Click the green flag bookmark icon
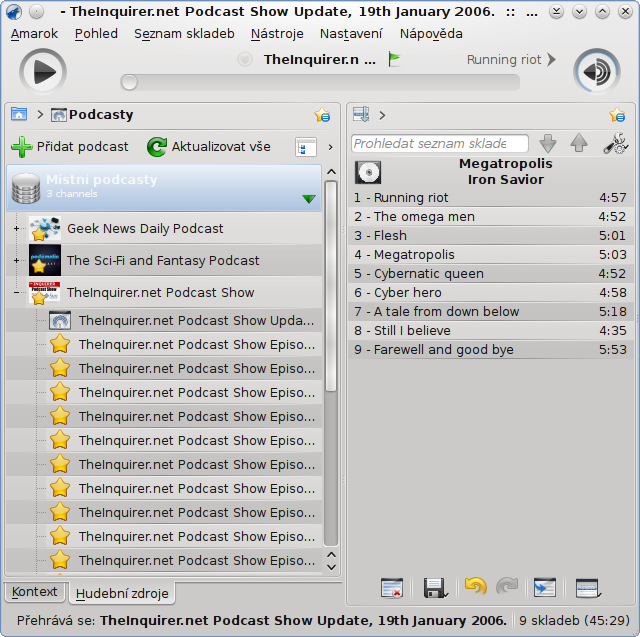 pos(394,60)
